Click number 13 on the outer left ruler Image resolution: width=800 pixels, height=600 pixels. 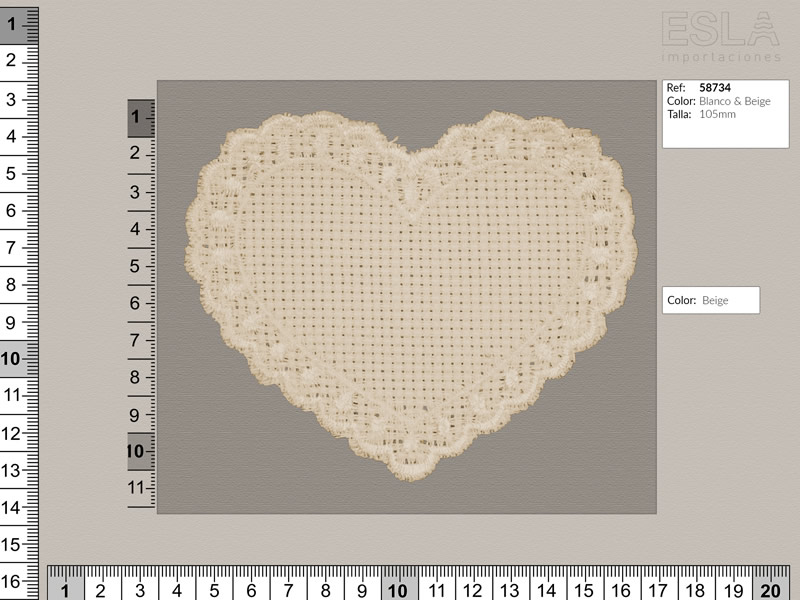10,470
